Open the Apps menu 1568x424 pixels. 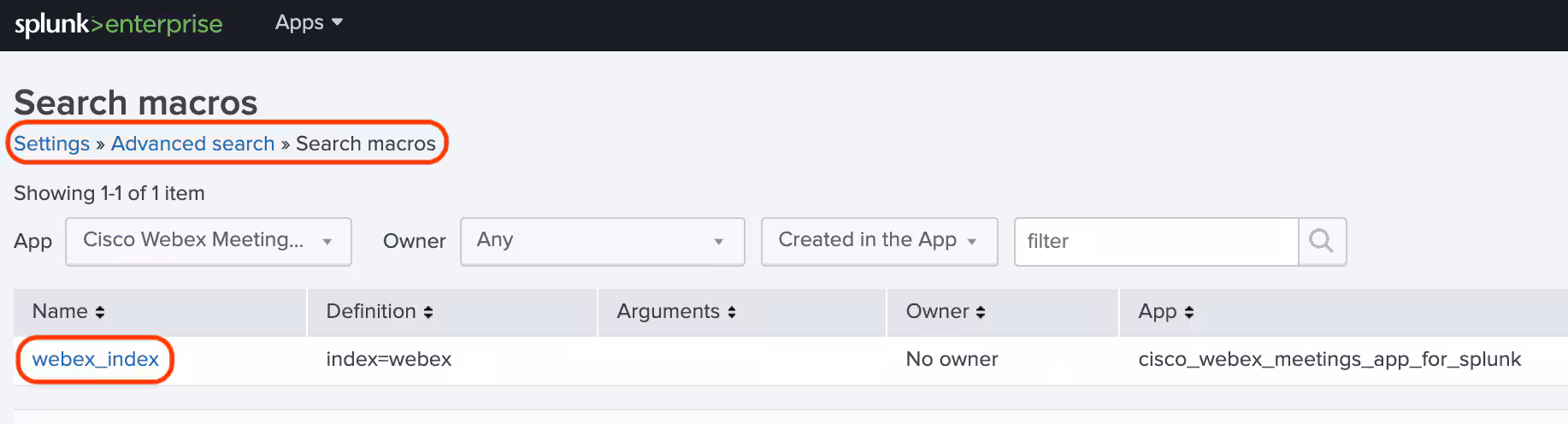308,23
